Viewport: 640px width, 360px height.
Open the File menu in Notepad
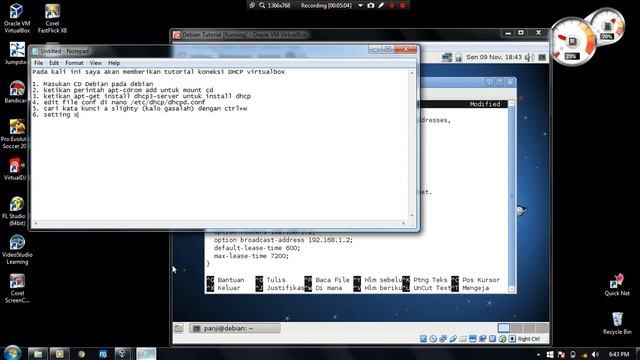click(x=38, y=63)
